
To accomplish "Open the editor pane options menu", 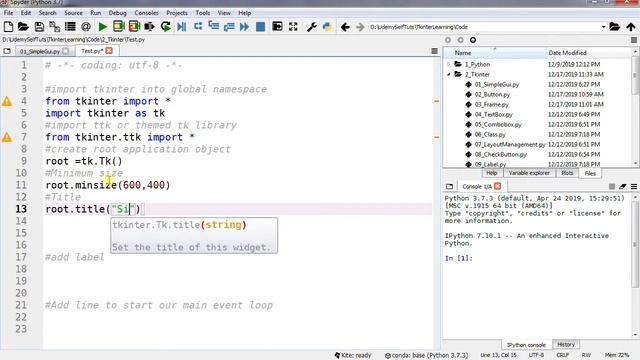I will (434, 51).
